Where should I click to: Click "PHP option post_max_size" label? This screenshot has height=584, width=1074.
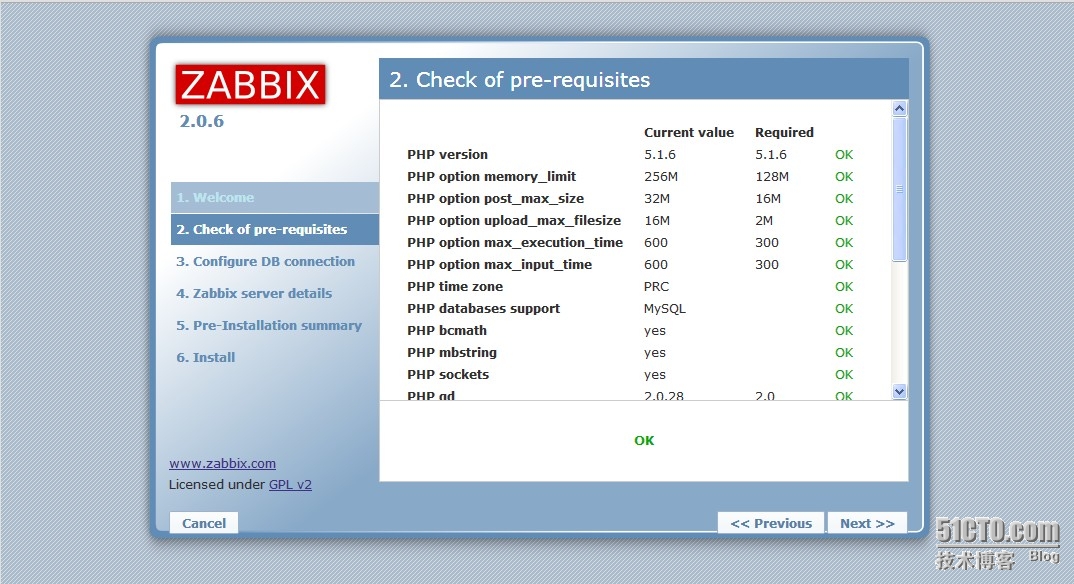coord(495,199)
